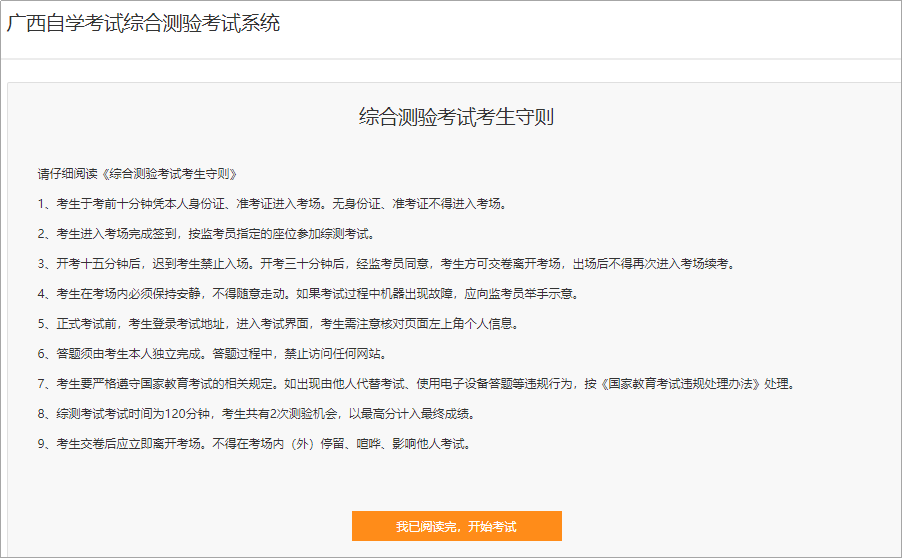Click rule 5 about 核对页面左上角个人信息
This screenshot has width=904, height=559.
point(278,324)
